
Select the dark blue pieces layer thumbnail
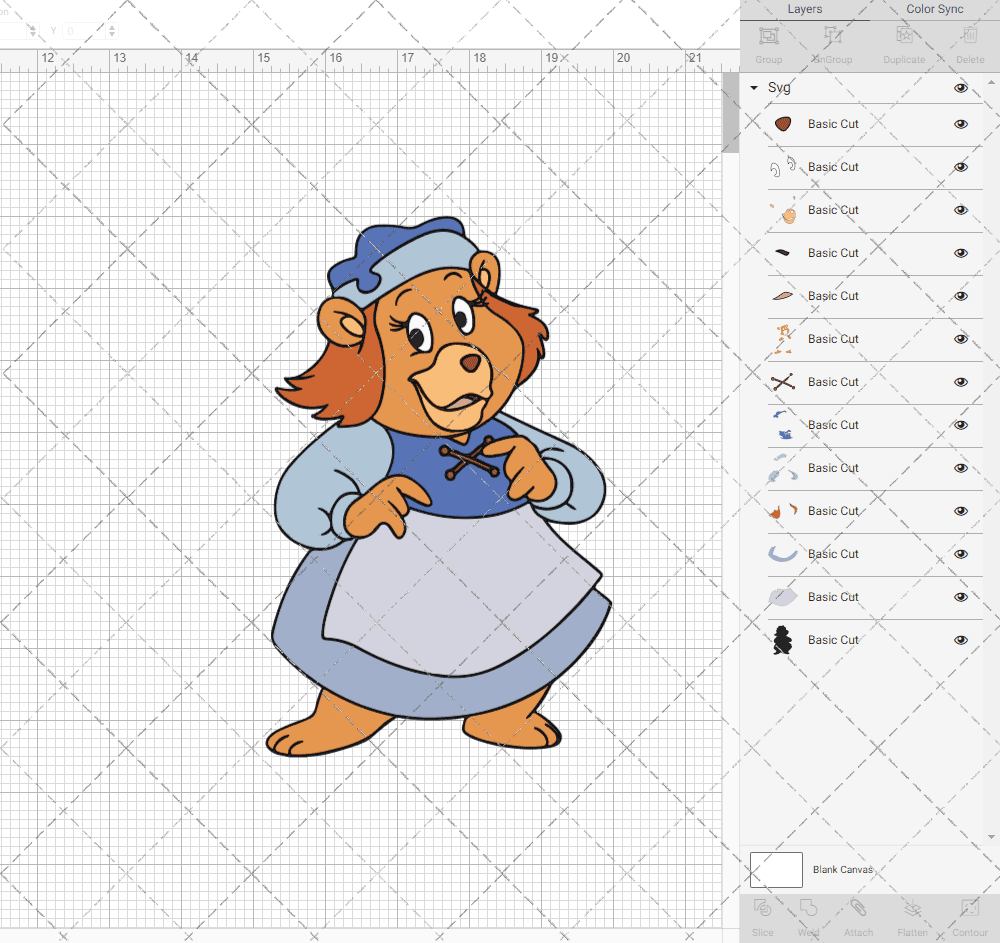783,425
